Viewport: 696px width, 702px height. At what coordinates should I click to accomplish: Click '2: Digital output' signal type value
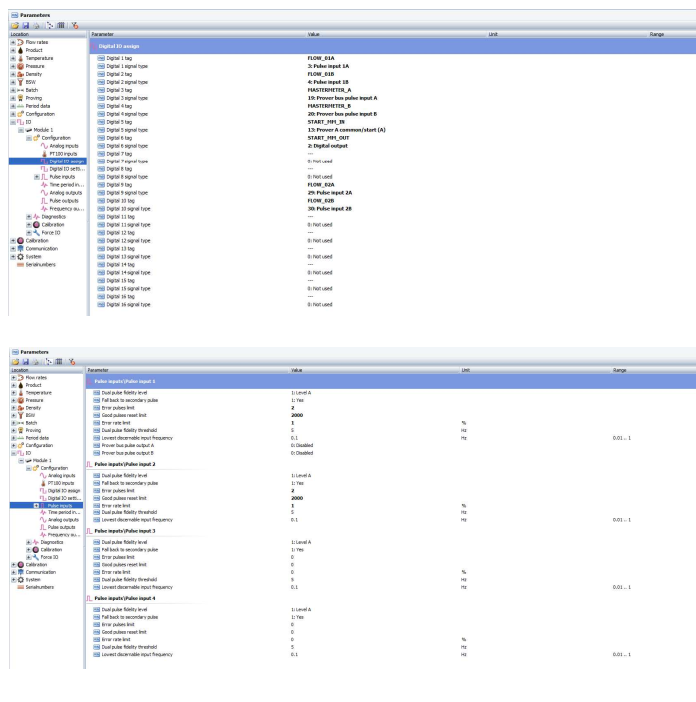328,146
